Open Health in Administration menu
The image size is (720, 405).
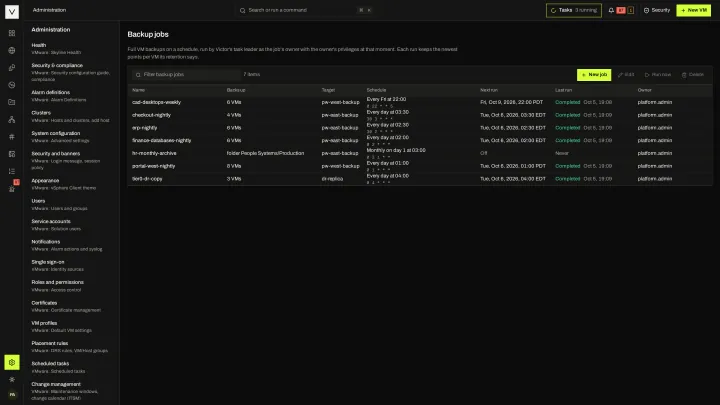(71, 49)
